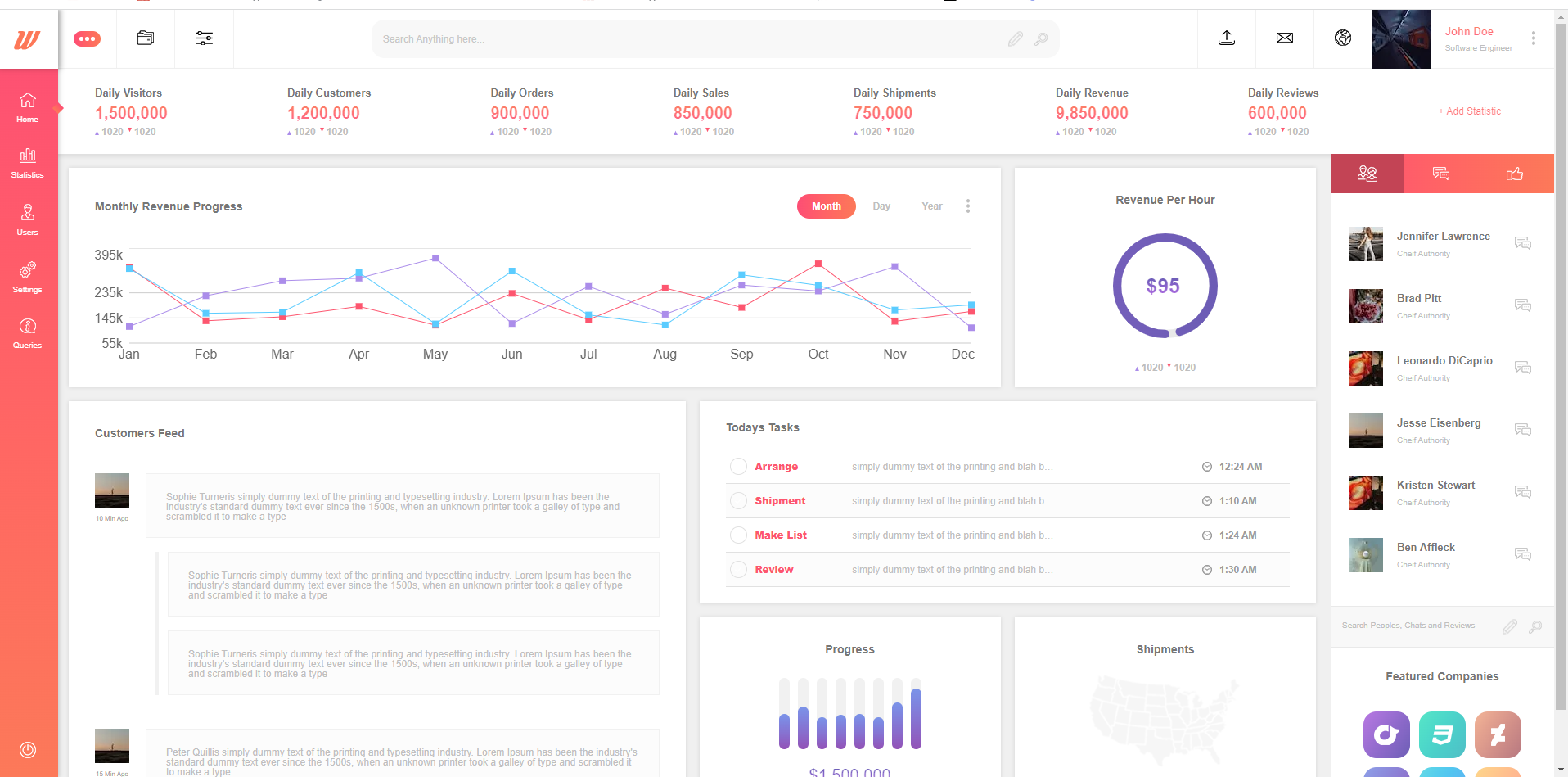Click the upload icon in the top toolbar

tap(1226, 38)
